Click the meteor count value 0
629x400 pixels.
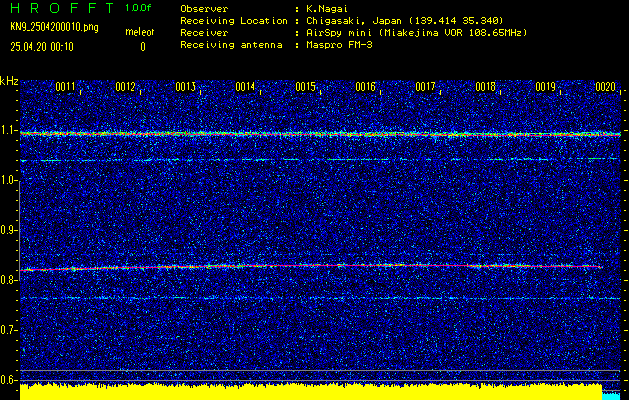[x=142, y=47]
